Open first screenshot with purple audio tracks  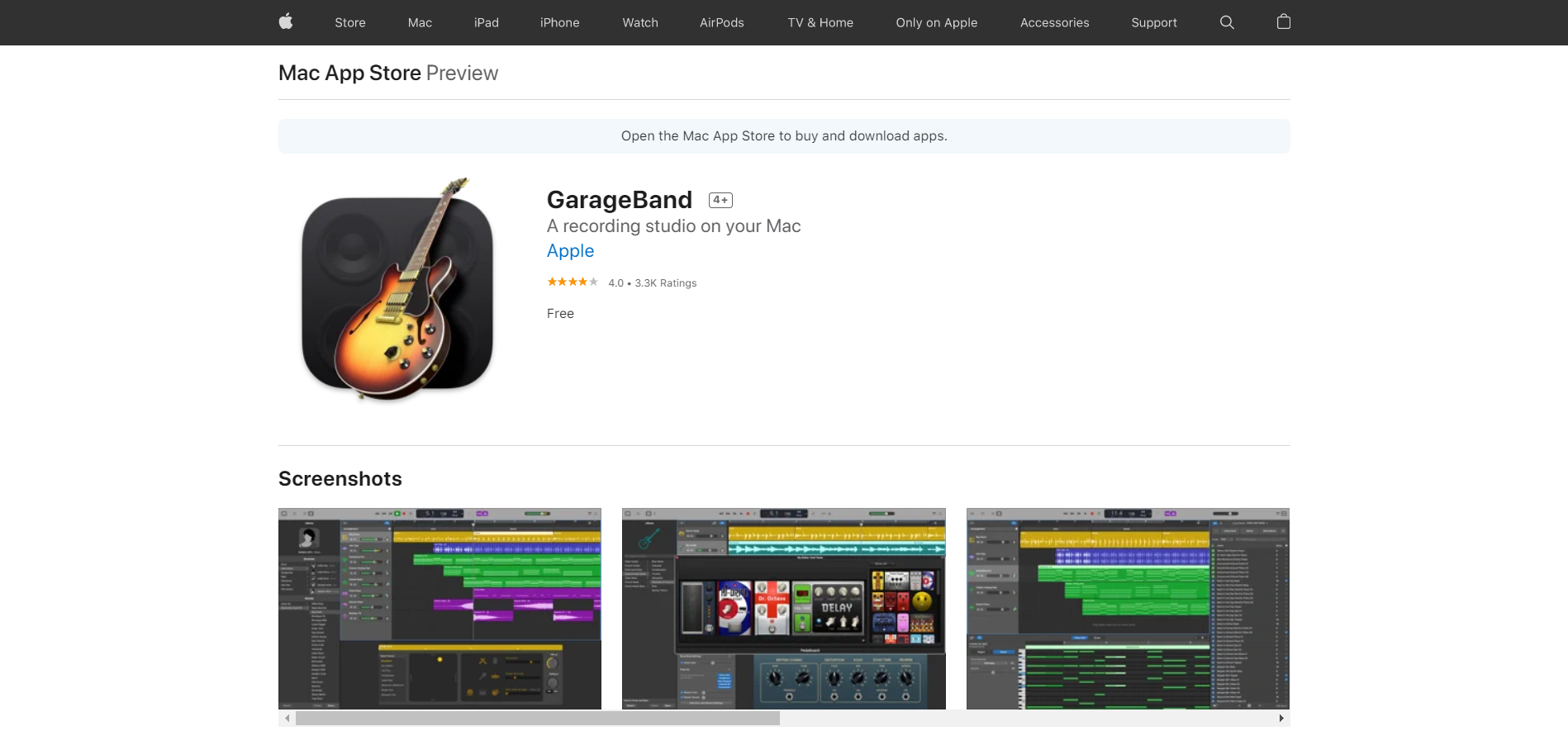pos(440,609)
